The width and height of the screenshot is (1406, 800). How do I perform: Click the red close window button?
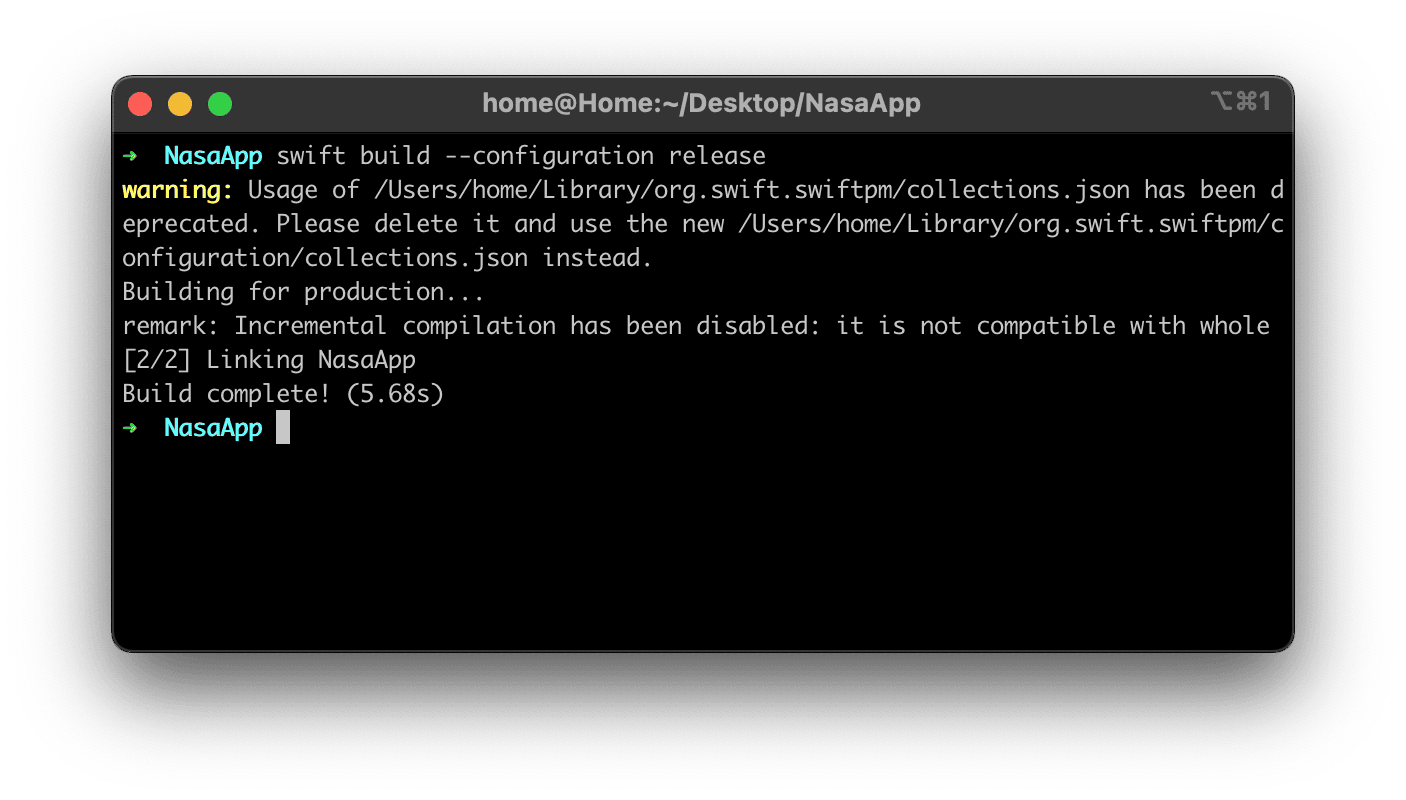(x=140, y=104)
